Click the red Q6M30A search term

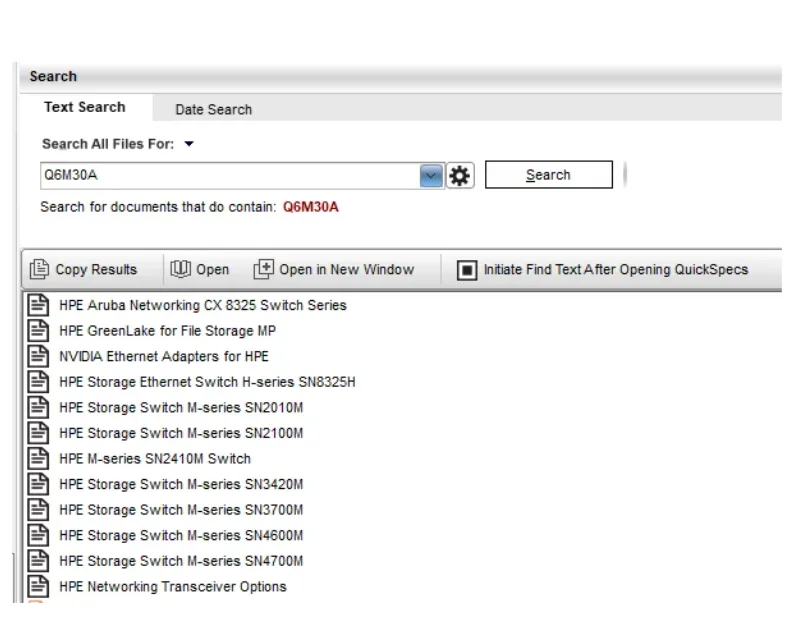[310, 207]
